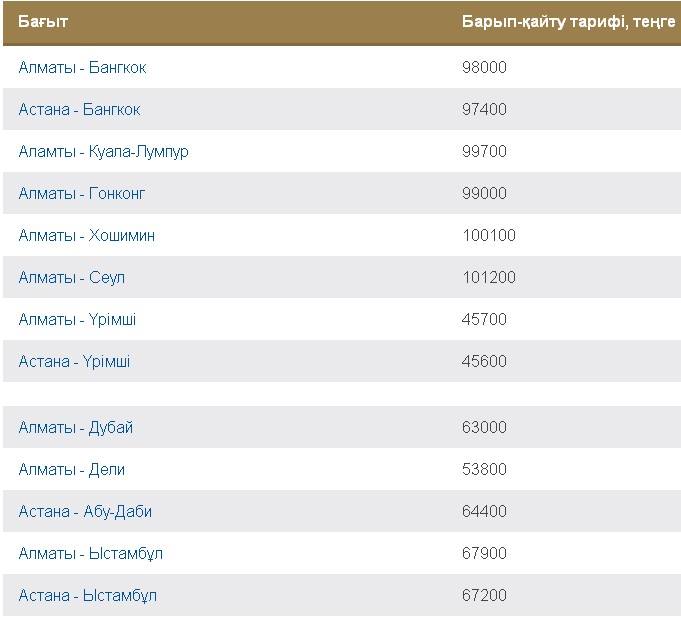The image size is (681, 623).
Task: Select the Астана - Ыстамбұл link
Action: (x=87, y=596)
